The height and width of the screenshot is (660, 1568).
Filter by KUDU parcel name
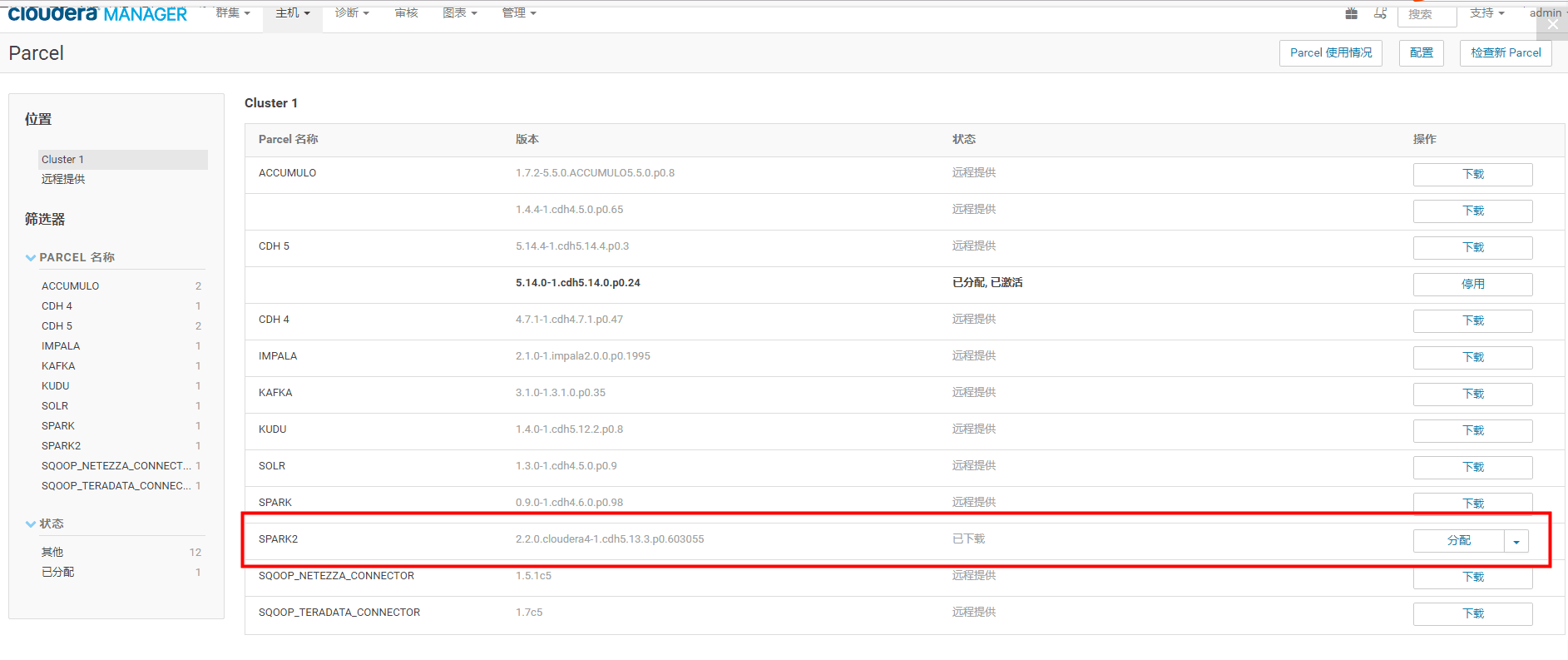coord(56,385)
